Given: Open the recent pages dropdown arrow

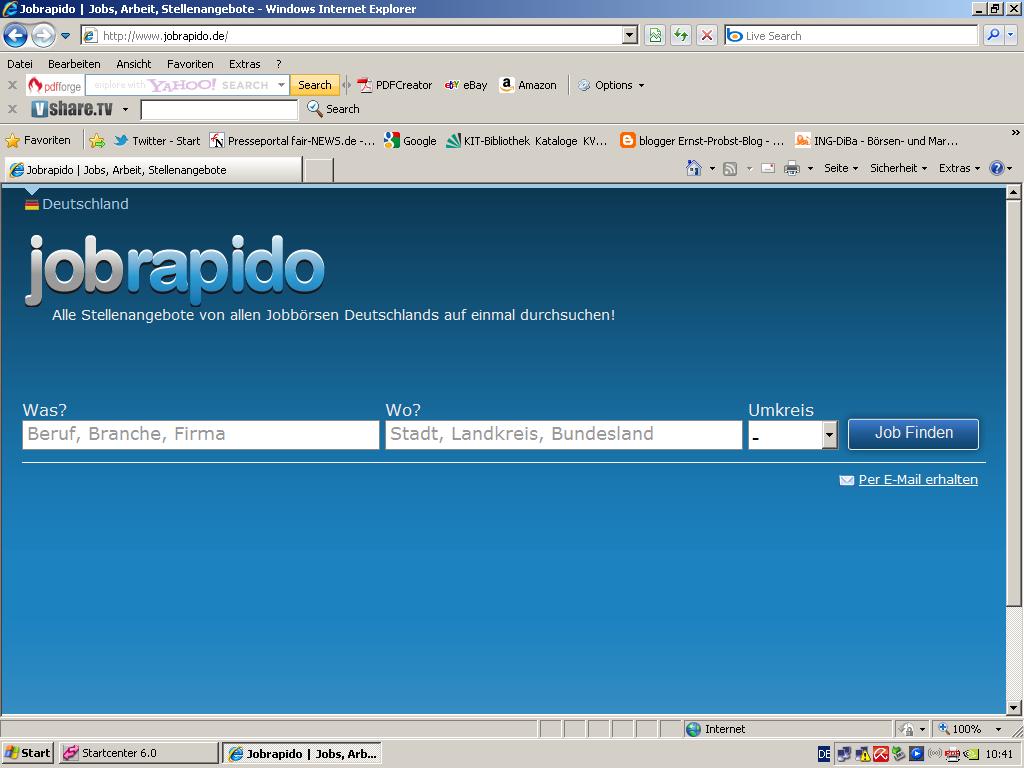Looking at the screenshot, I should [x=65, y=36].
